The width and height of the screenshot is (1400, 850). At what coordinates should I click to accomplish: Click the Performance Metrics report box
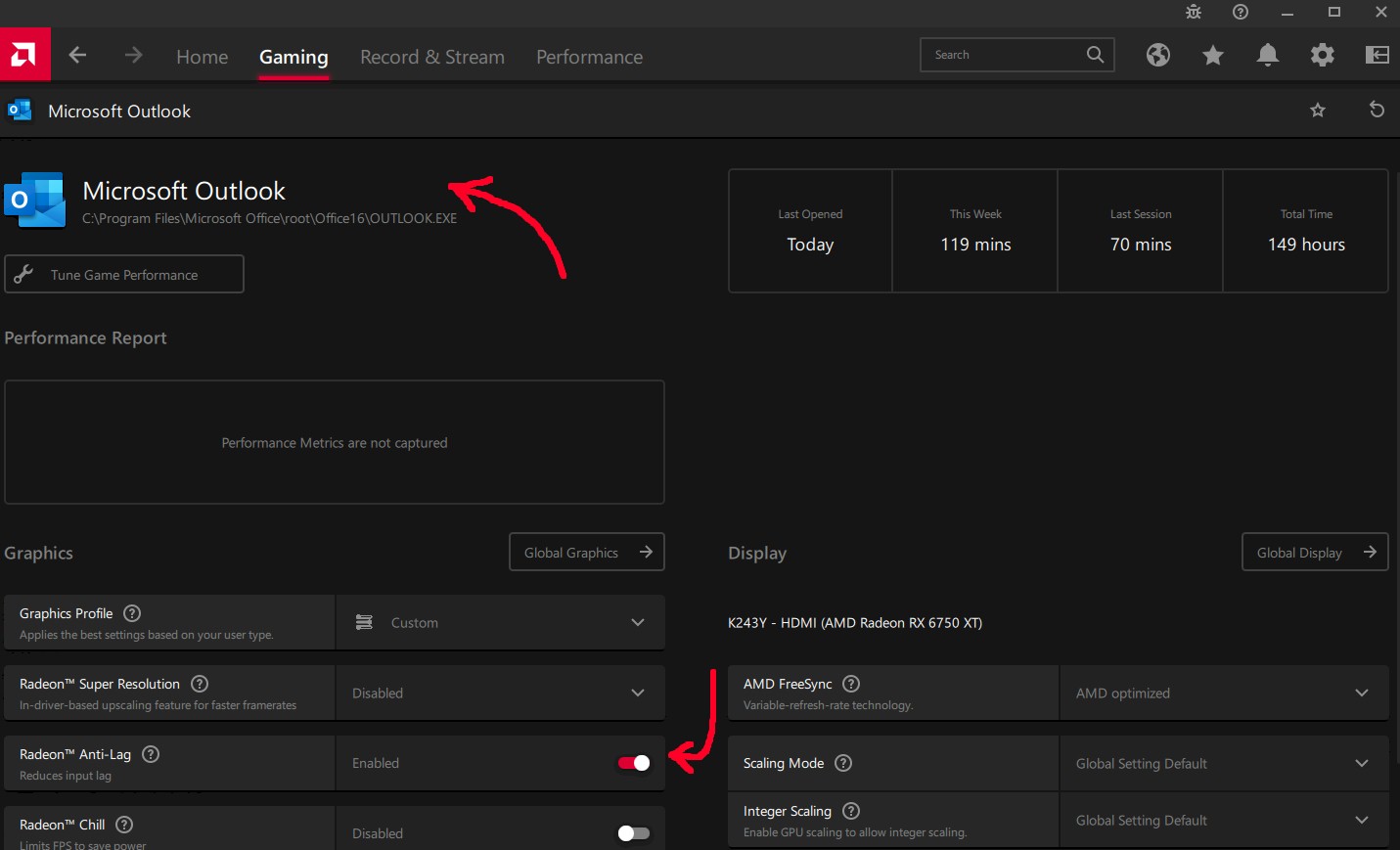click(335, 442)
